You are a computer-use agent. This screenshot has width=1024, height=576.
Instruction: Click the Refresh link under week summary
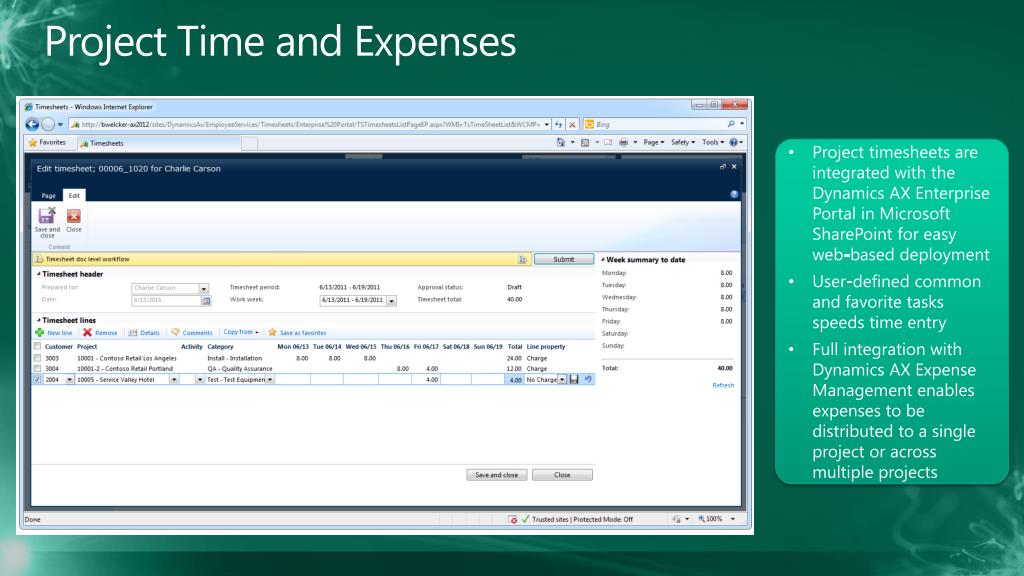click(723, 385)
